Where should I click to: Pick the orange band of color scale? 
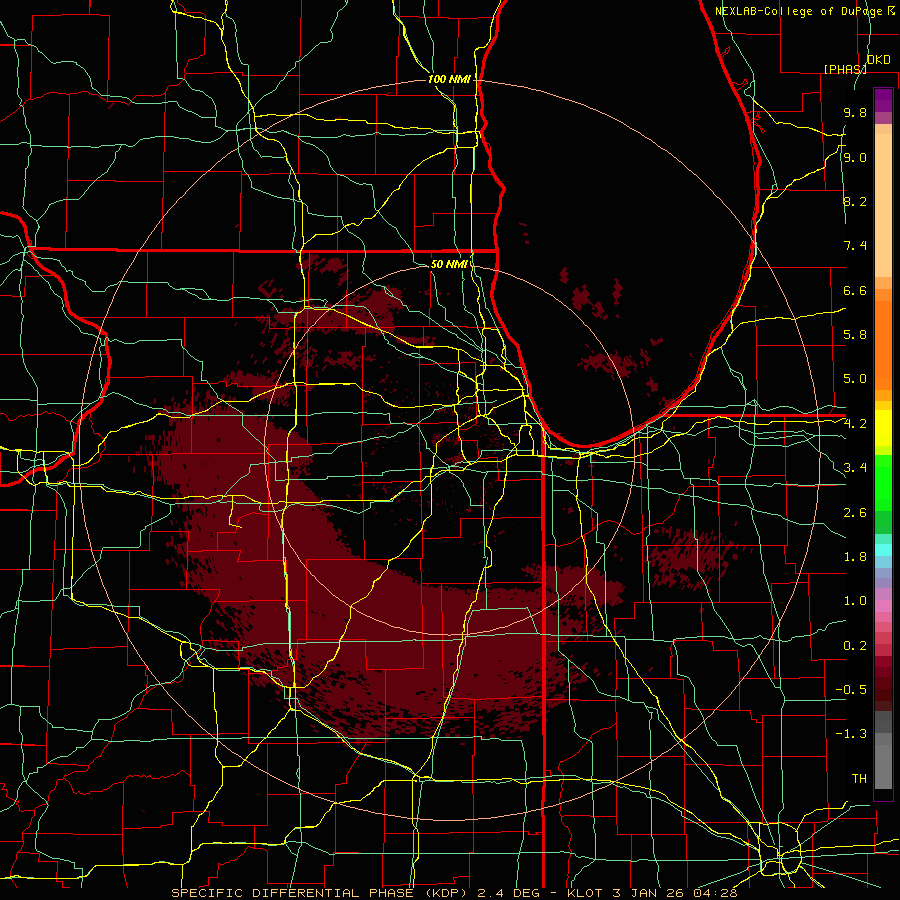[x=883, y=345]
